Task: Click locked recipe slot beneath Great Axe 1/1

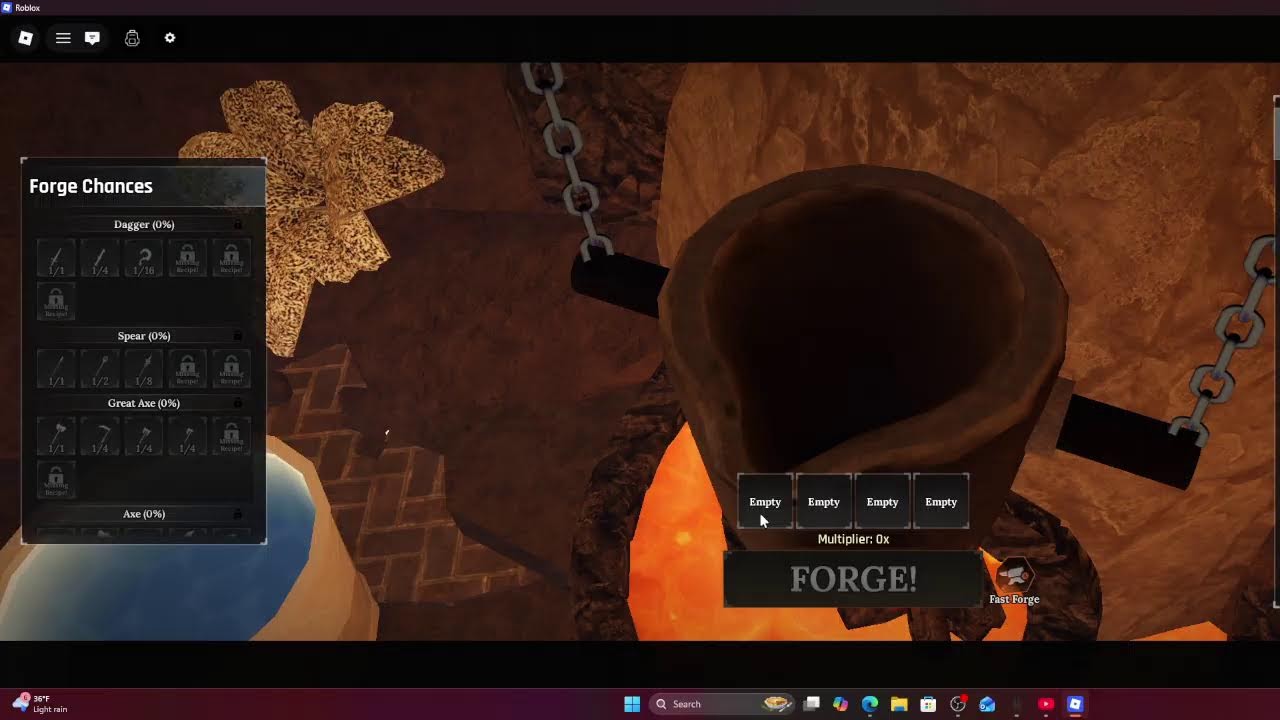Action: click(x=56, y=480)
